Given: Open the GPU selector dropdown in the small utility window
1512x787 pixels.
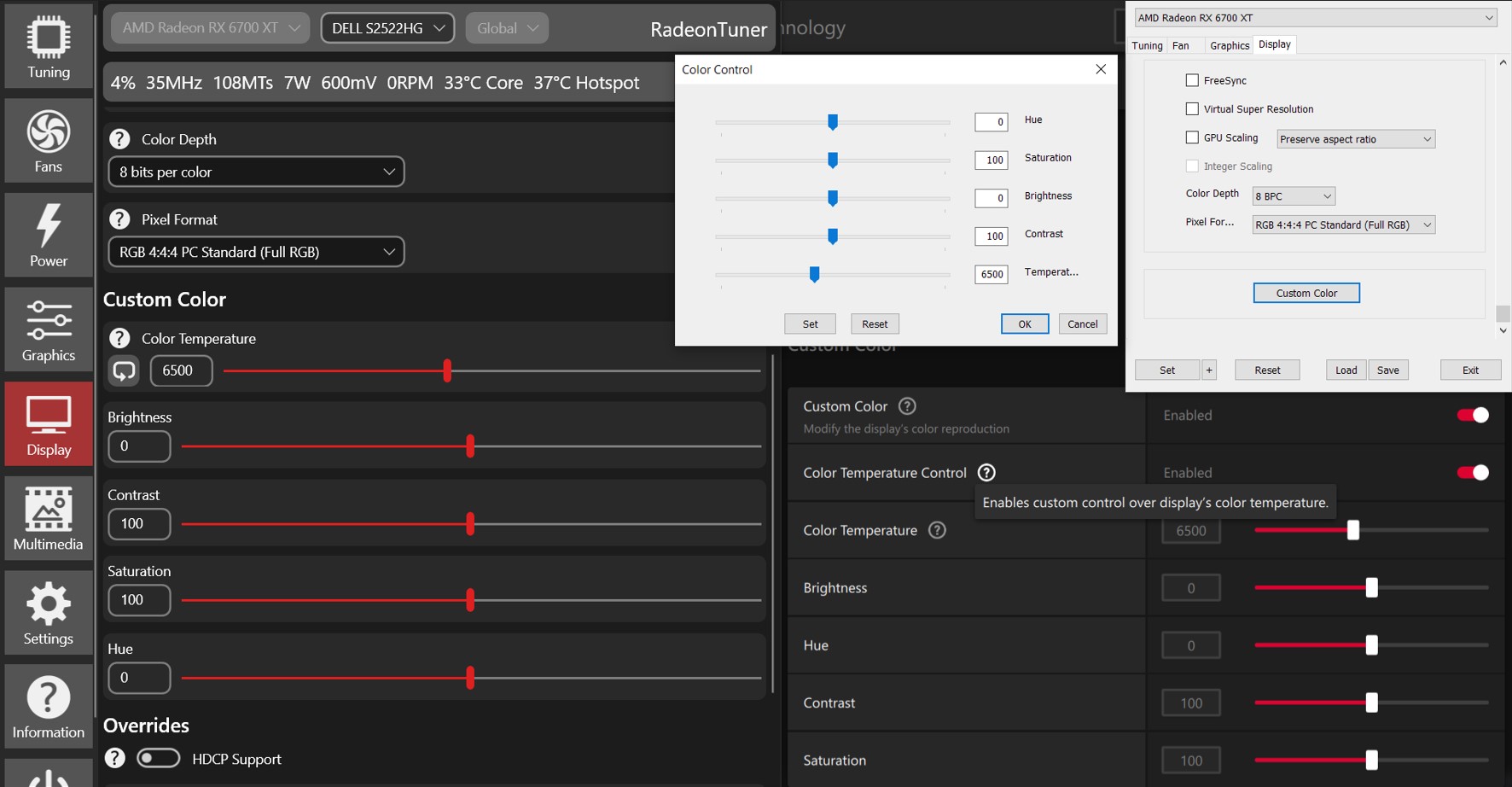Looking at the screenshot, I should [x=1315, y=18].
